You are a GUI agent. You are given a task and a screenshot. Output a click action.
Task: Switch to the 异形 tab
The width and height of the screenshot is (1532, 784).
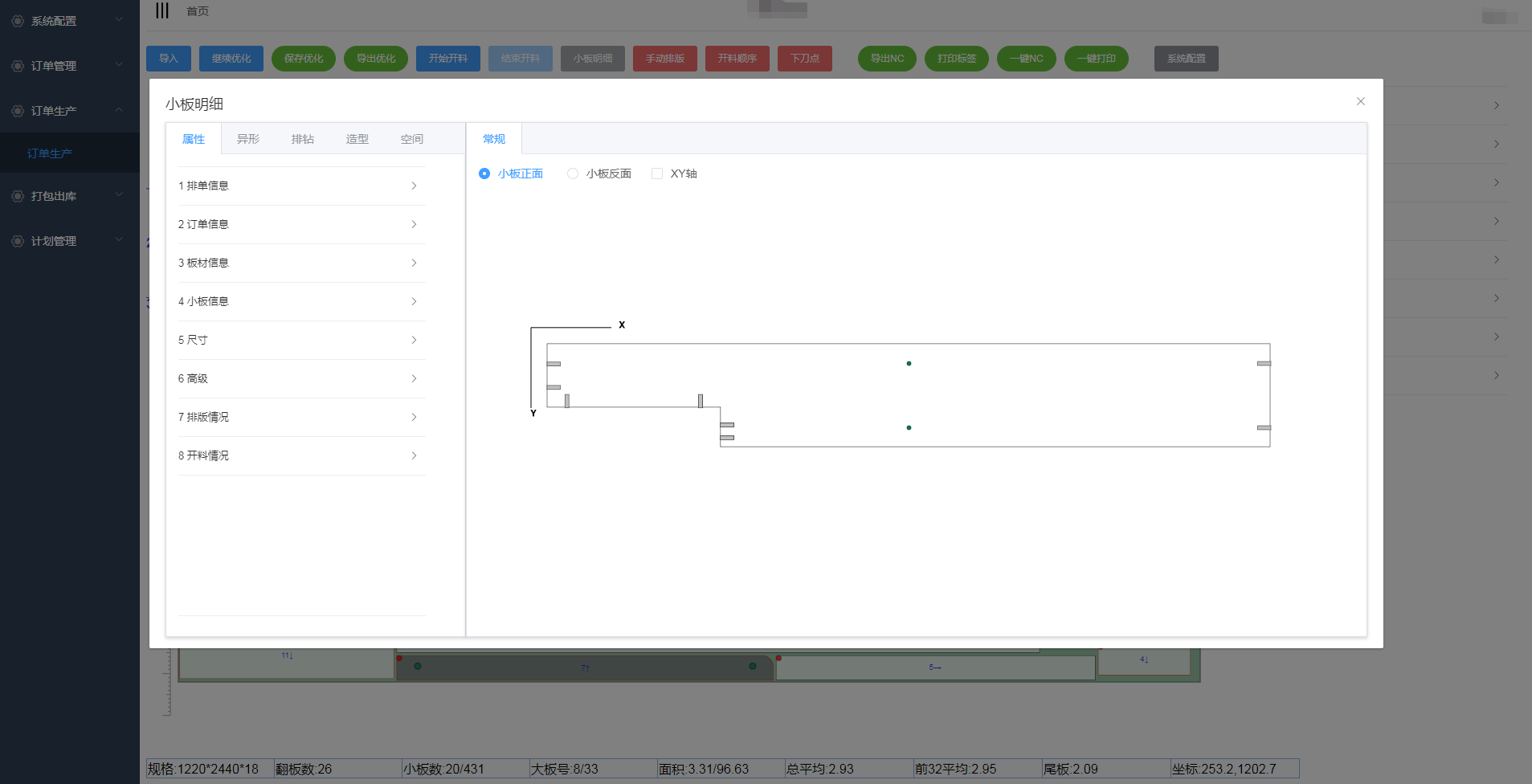[x=248, y=139]
